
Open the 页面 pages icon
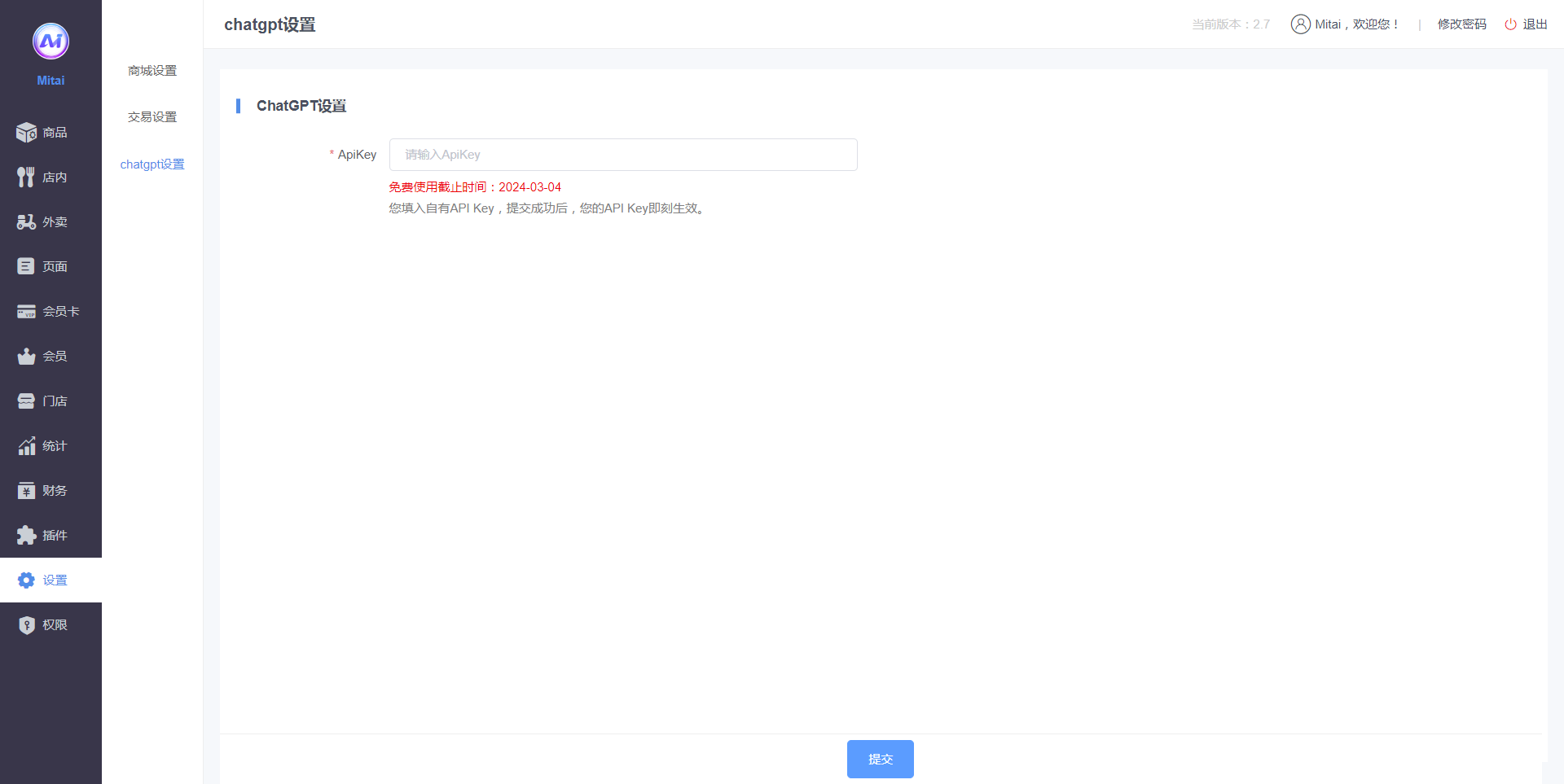pos(26,266)
